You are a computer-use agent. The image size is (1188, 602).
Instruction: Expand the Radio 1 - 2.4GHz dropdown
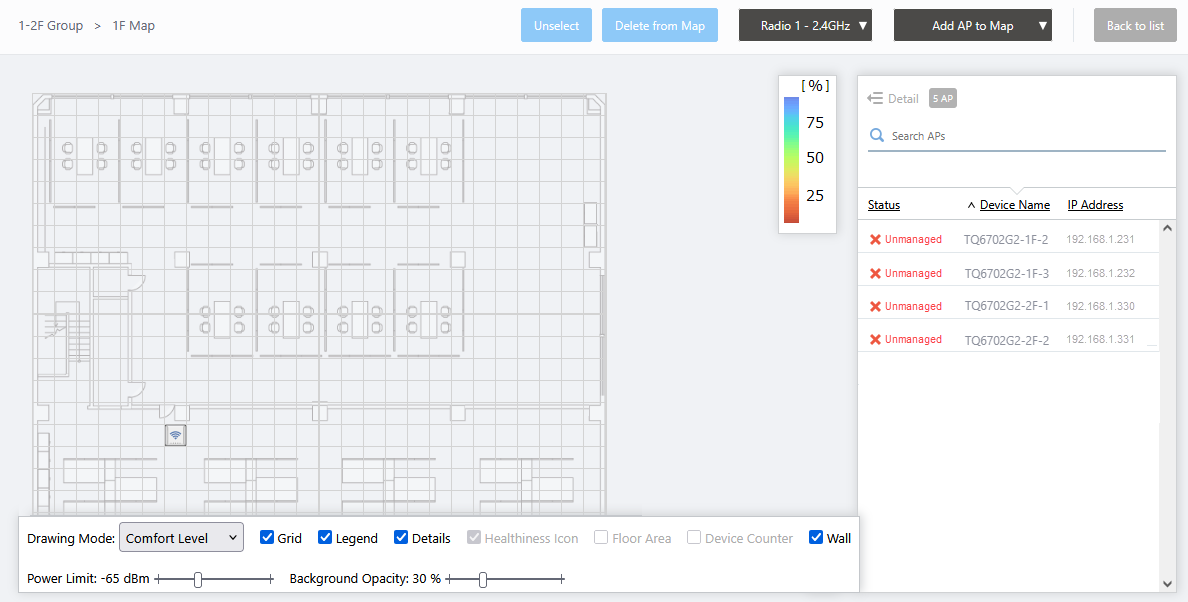click(805, 26)
